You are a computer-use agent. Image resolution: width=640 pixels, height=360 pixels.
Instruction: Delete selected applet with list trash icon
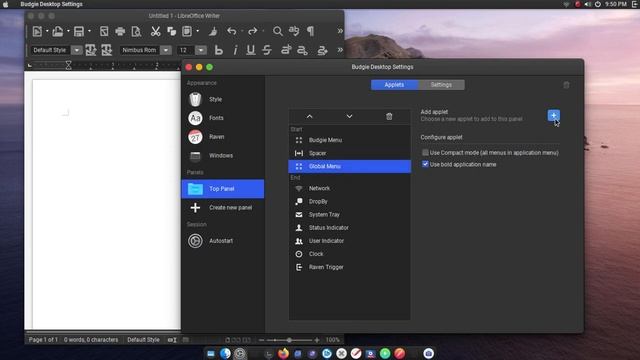[389, 117]
